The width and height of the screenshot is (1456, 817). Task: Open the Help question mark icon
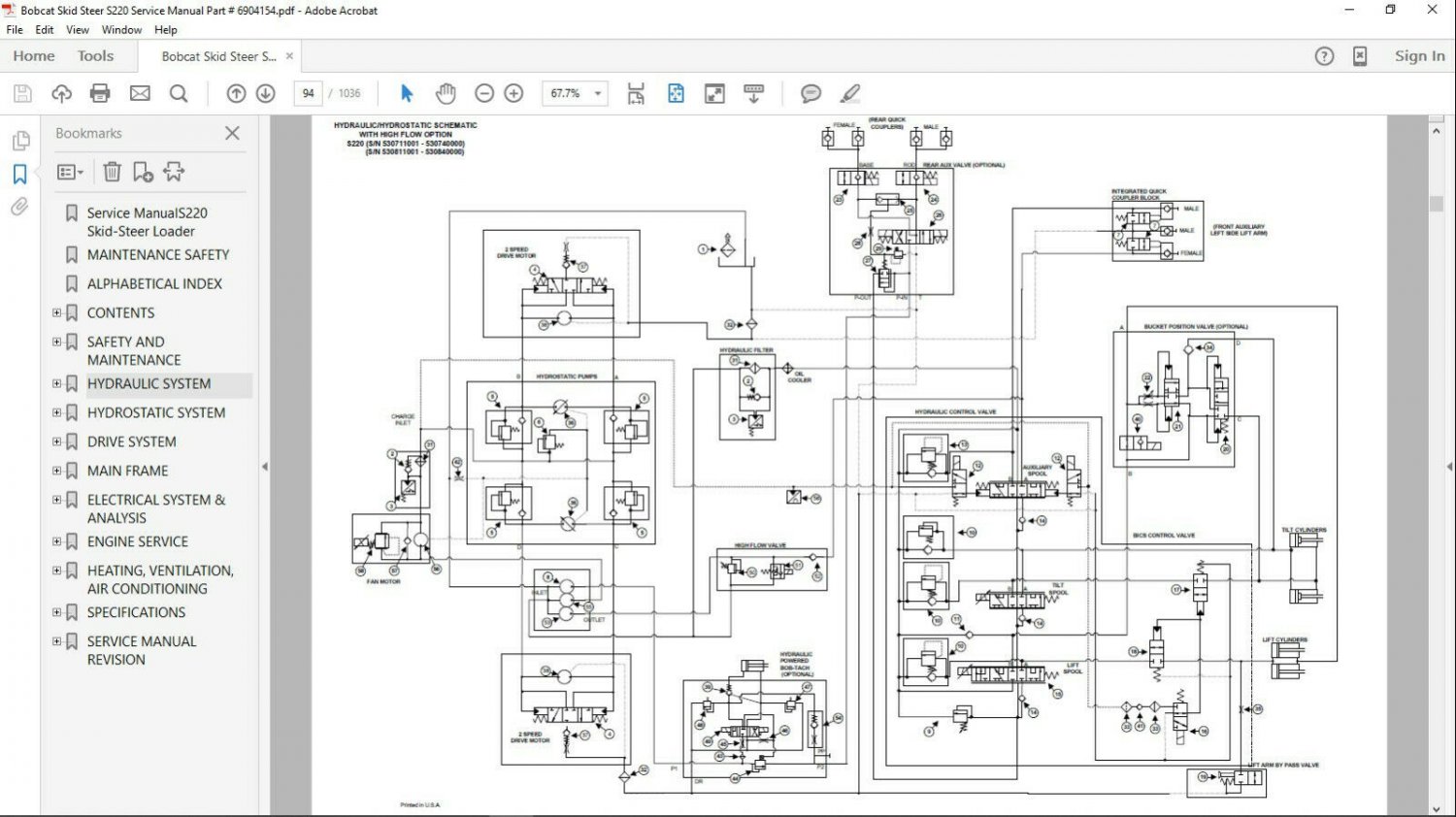click(1324, 56)
